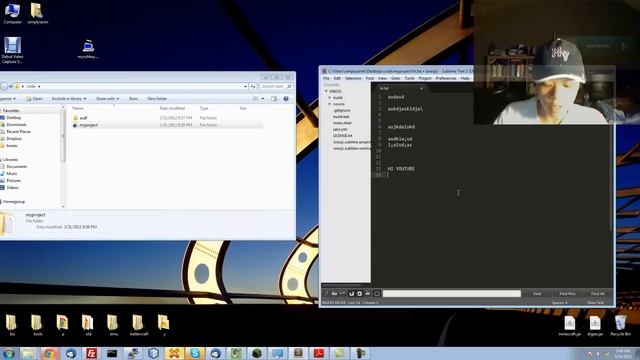The width and height of the screenshot is (640, 360).
Task: Open FileZilla from the taskbar
Action: coord(91,353)
